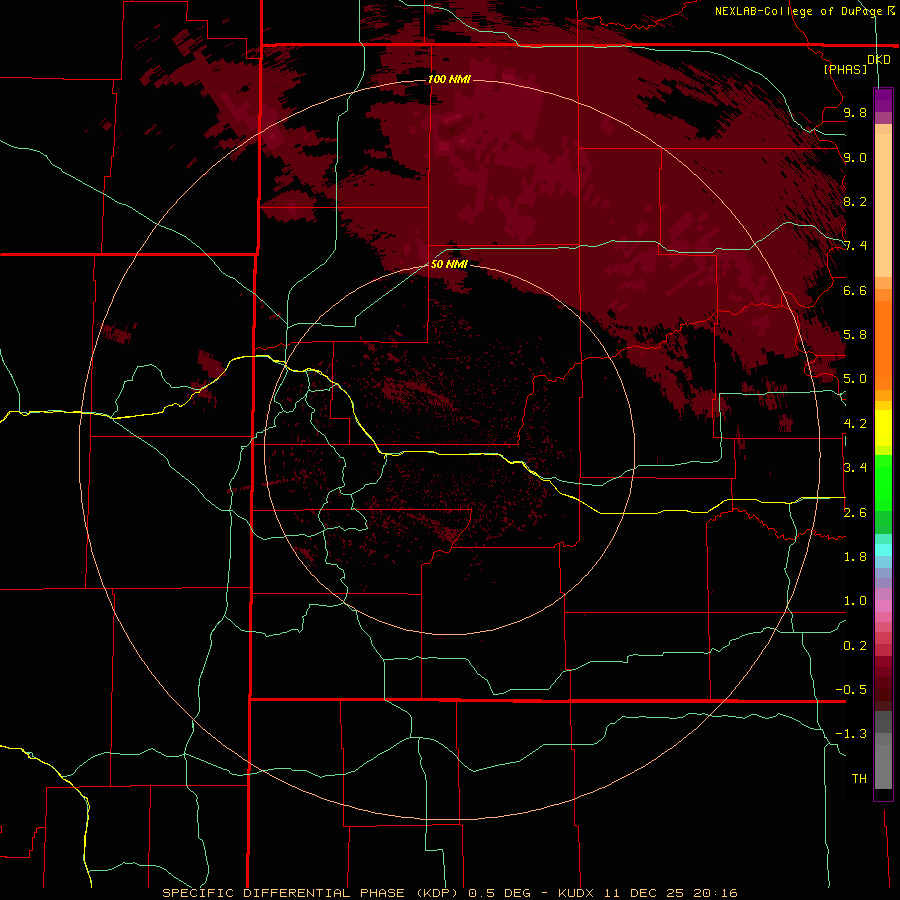
Task: Pick the orange segment of the color bar
Action: pos(883,344)
